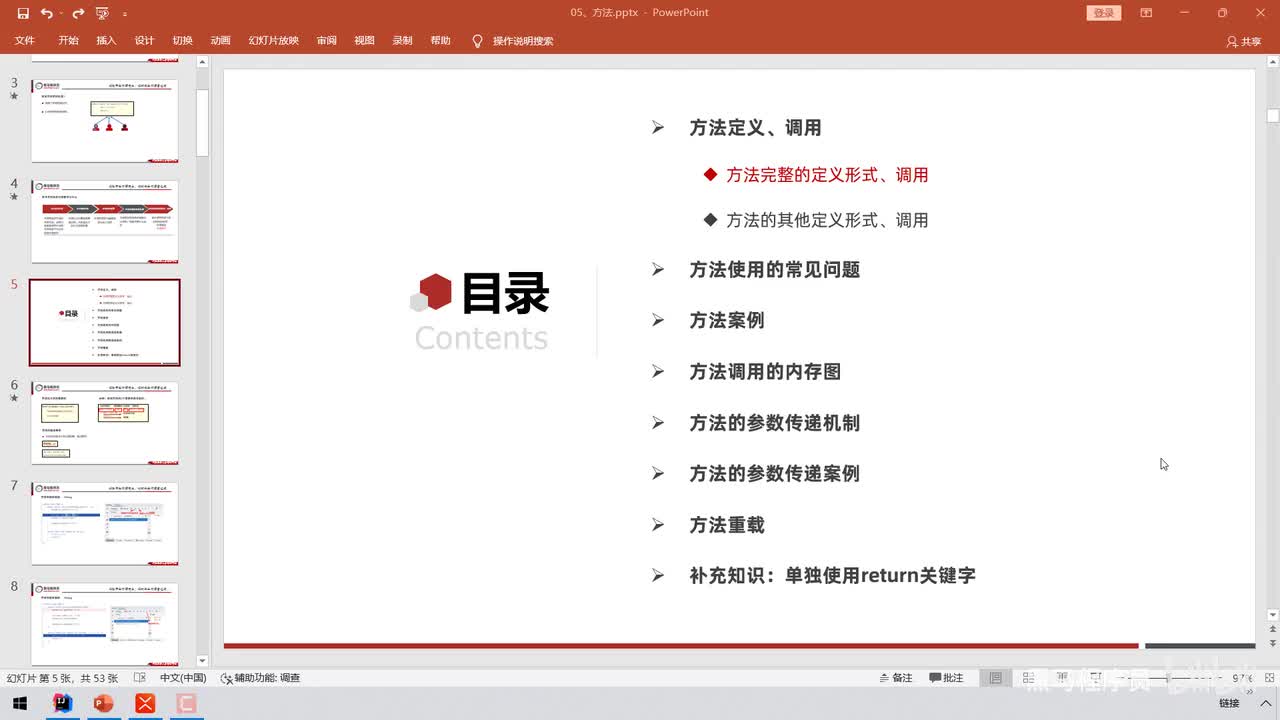
Task: Open the 设计 ribbon tab
Action: pos(144,41)
